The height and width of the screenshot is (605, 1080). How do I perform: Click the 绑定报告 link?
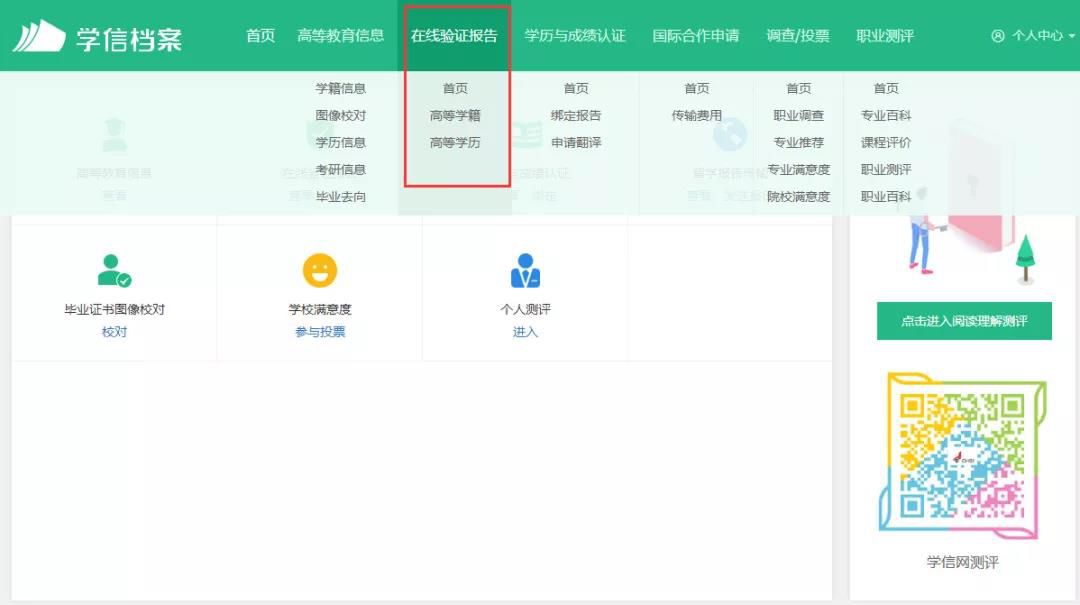point(575,115)
